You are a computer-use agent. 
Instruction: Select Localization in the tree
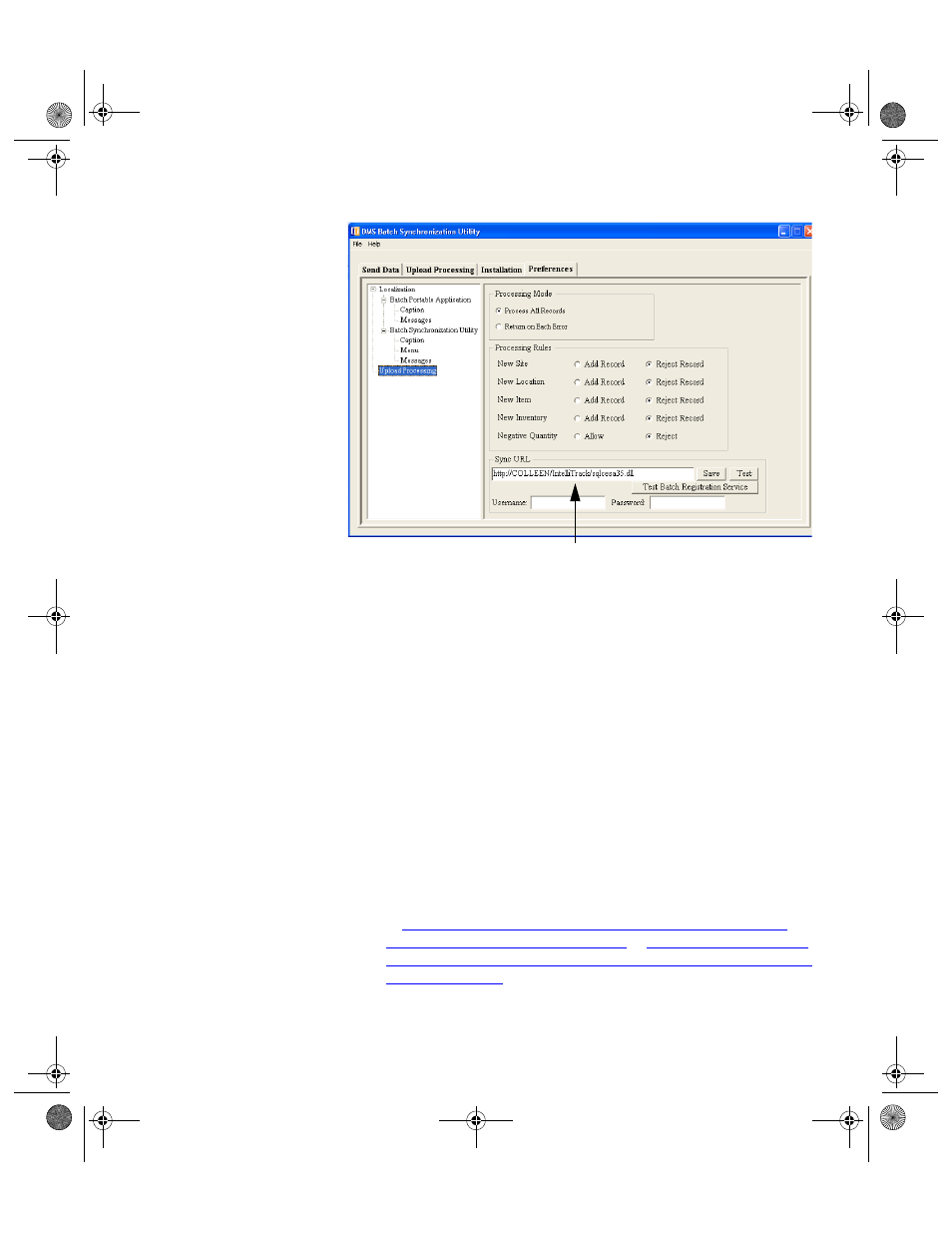pos(397,290)
